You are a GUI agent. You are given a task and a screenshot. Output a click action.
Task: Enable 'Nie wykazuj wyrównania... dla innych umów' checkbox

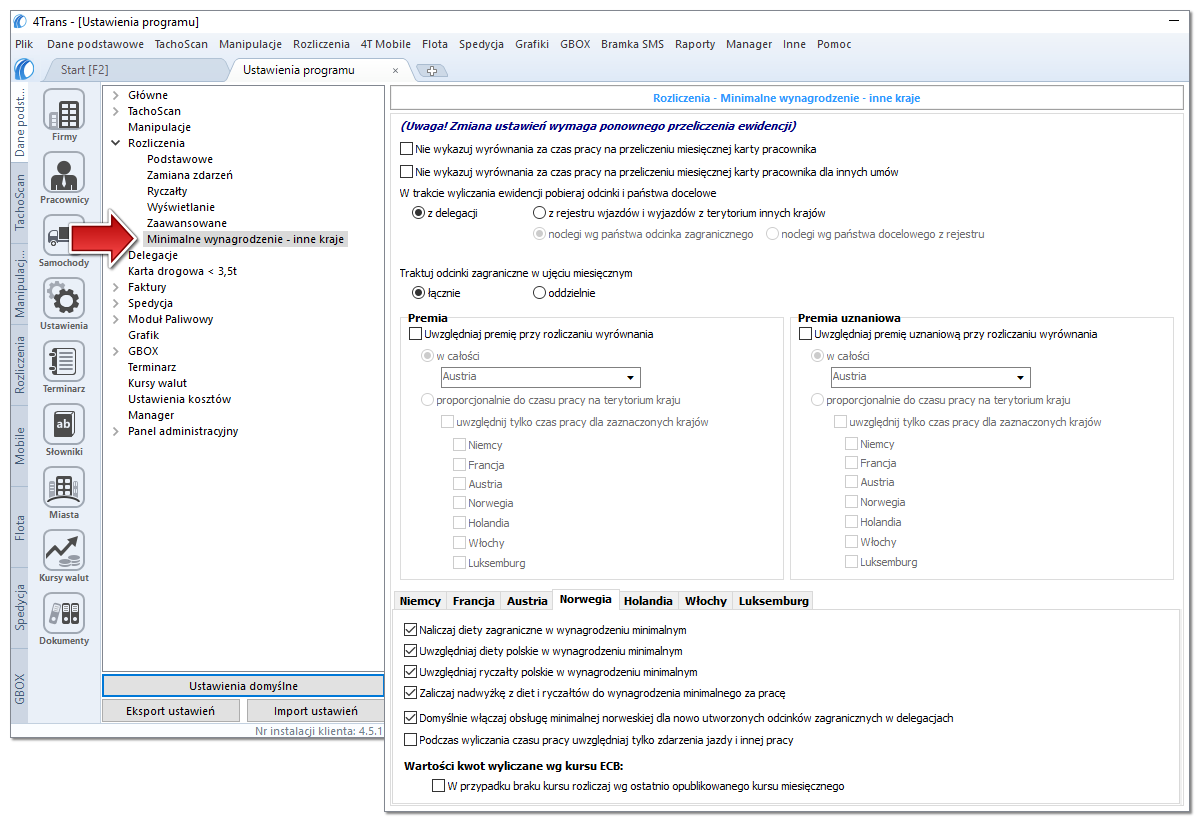pos(406,172)
